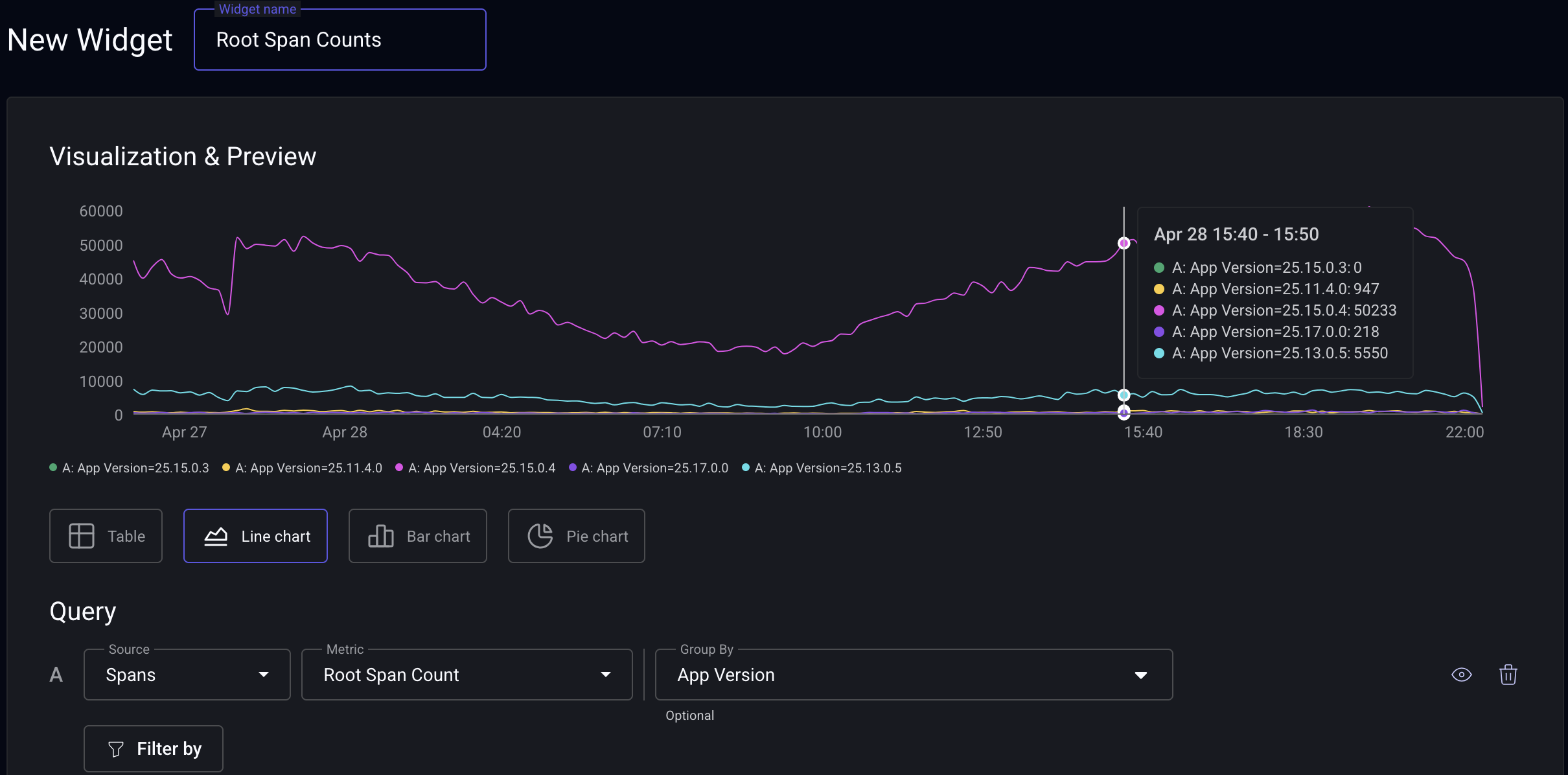Click the 60000 y-axis label
1568x775 pixels.
pos(101,211)
